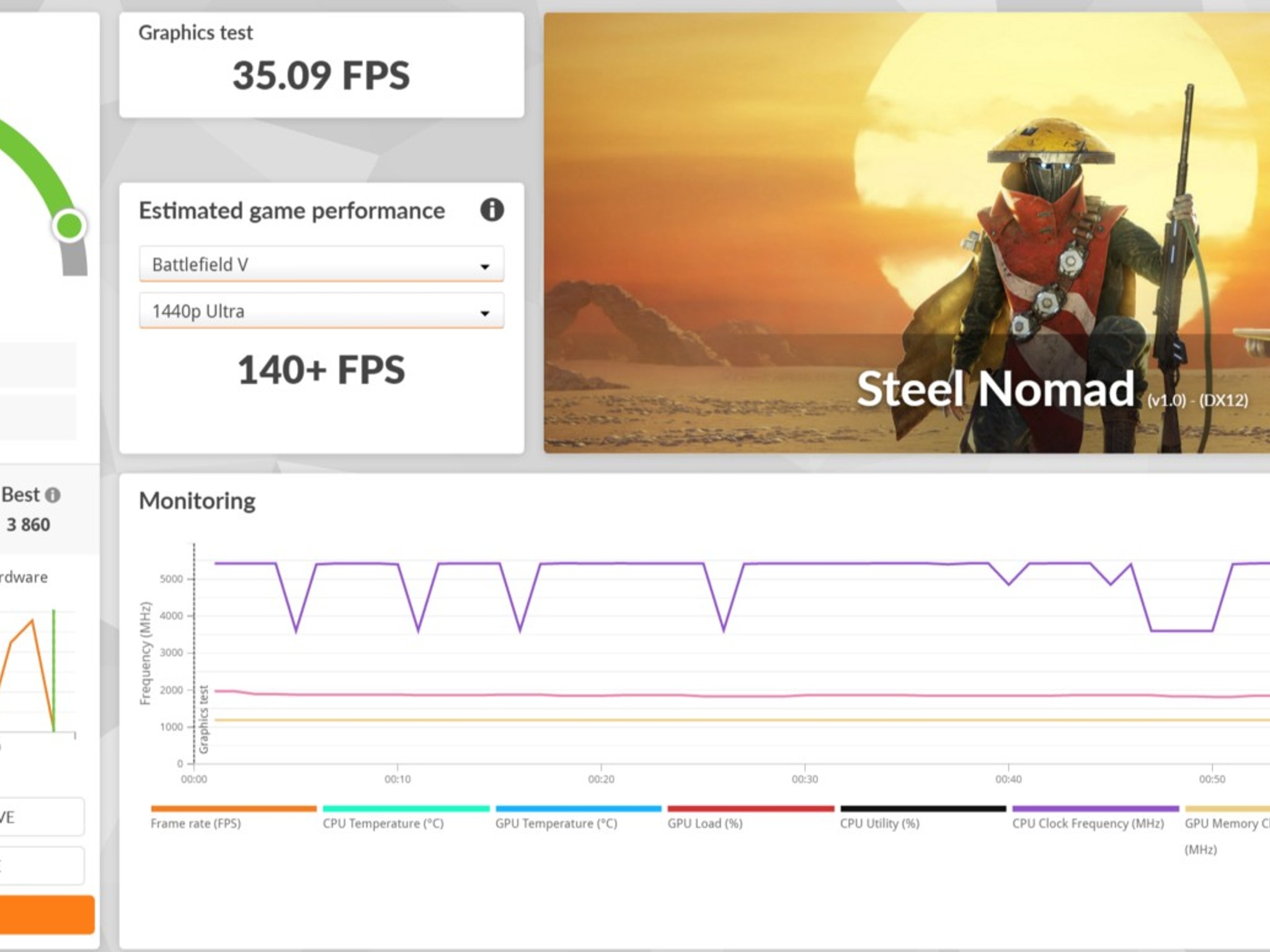Viewport: 1270px width, 952px height.
Task: Click the Steel Nomad benchmark banner image
Action: pyautogui.click(x=907, y=233)
